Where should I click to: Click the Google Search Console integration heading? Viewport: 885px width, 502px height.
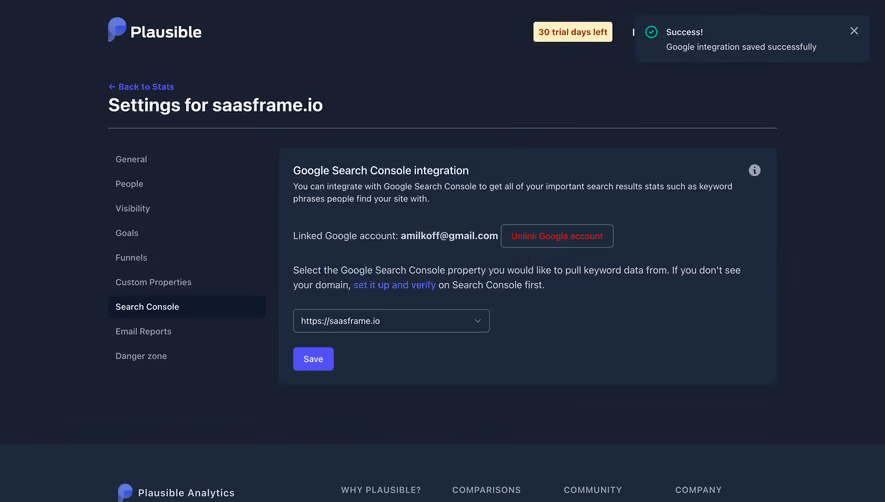381,171
